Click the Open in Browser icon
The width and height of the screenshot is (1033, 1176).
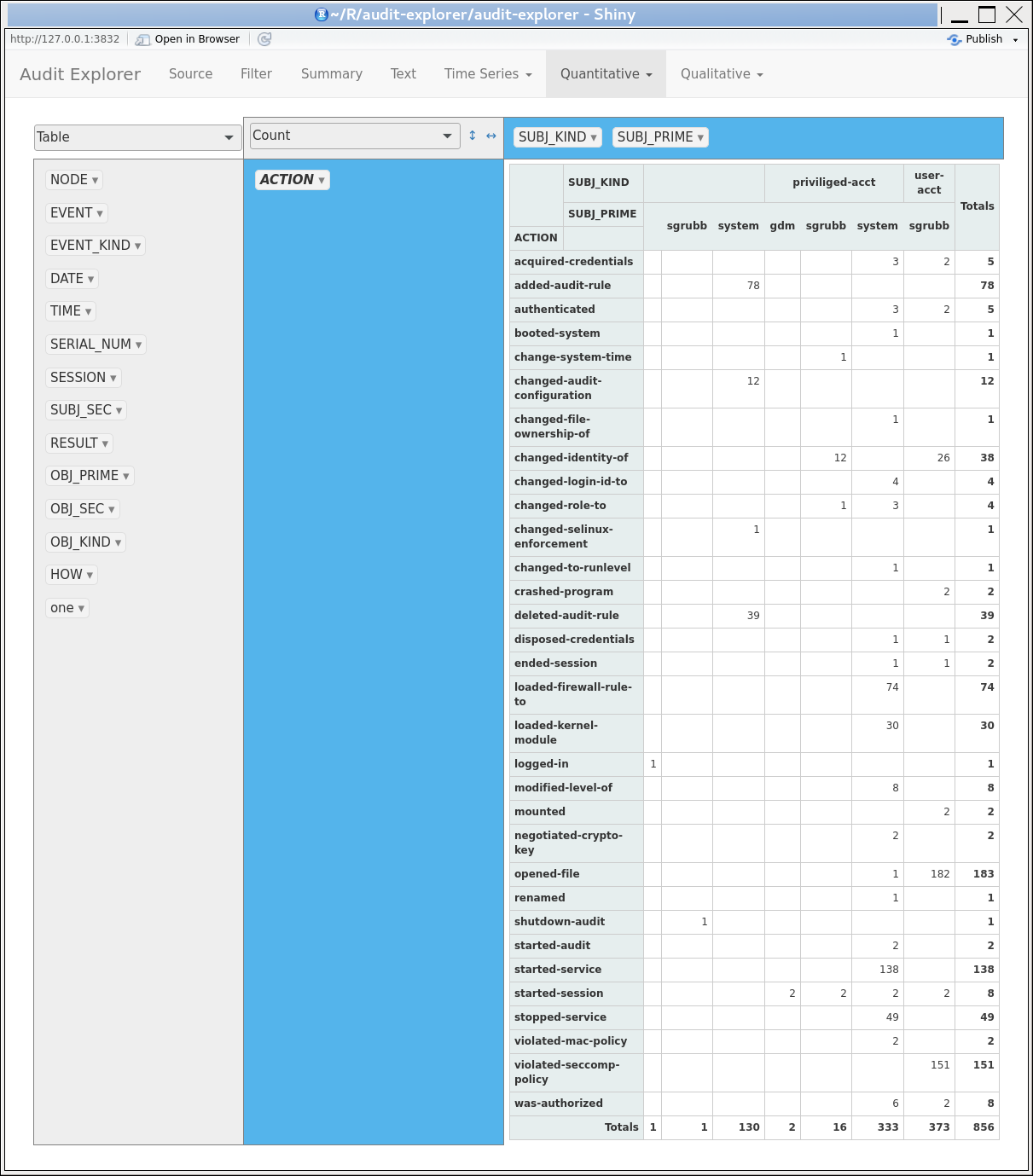click(x=142, y=39)
